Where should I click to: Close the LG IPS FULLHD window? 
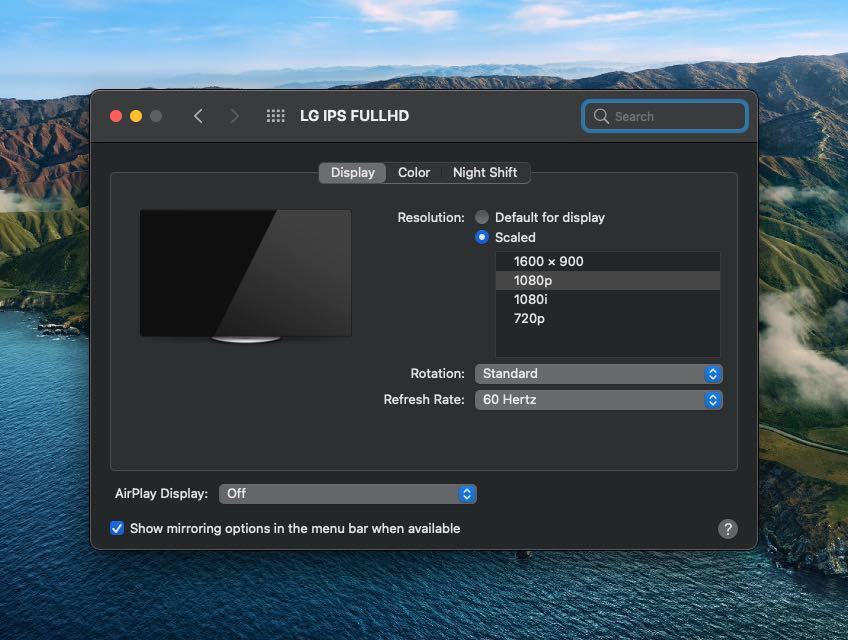point(116,116)
